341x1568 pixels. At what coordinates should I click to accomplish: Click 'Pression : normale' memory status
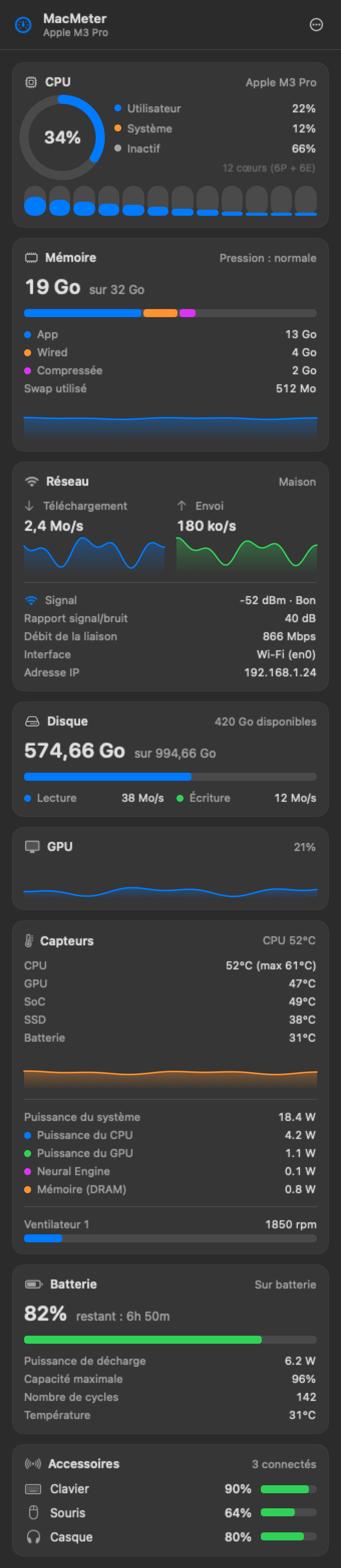pyautogui.click(x=268, y=258)
